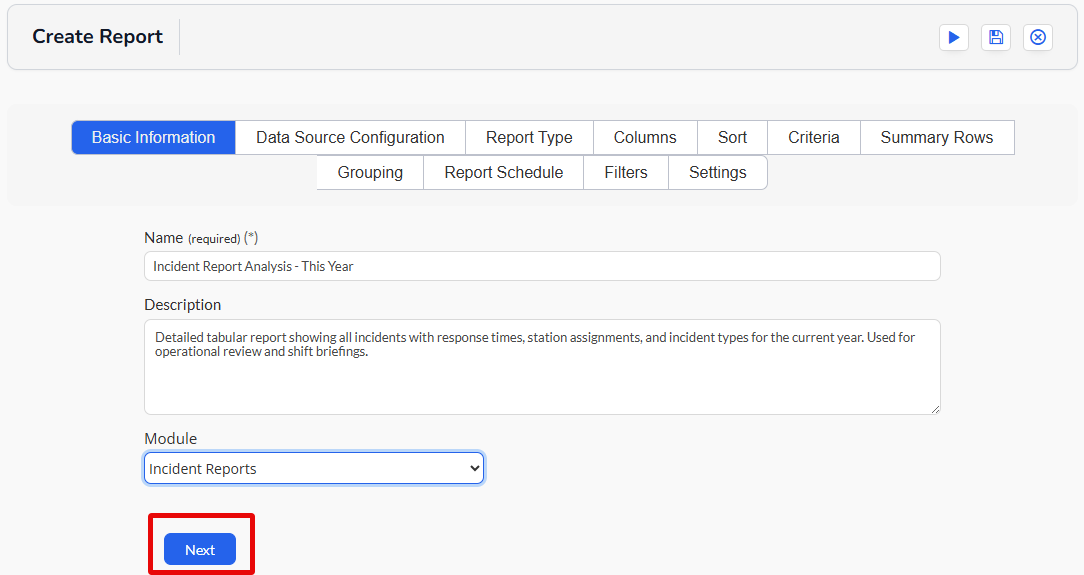Image resolution: width=1084 pixels, height=575 pixels.
Task: Select the Basic Information tab
Action: 153,138
